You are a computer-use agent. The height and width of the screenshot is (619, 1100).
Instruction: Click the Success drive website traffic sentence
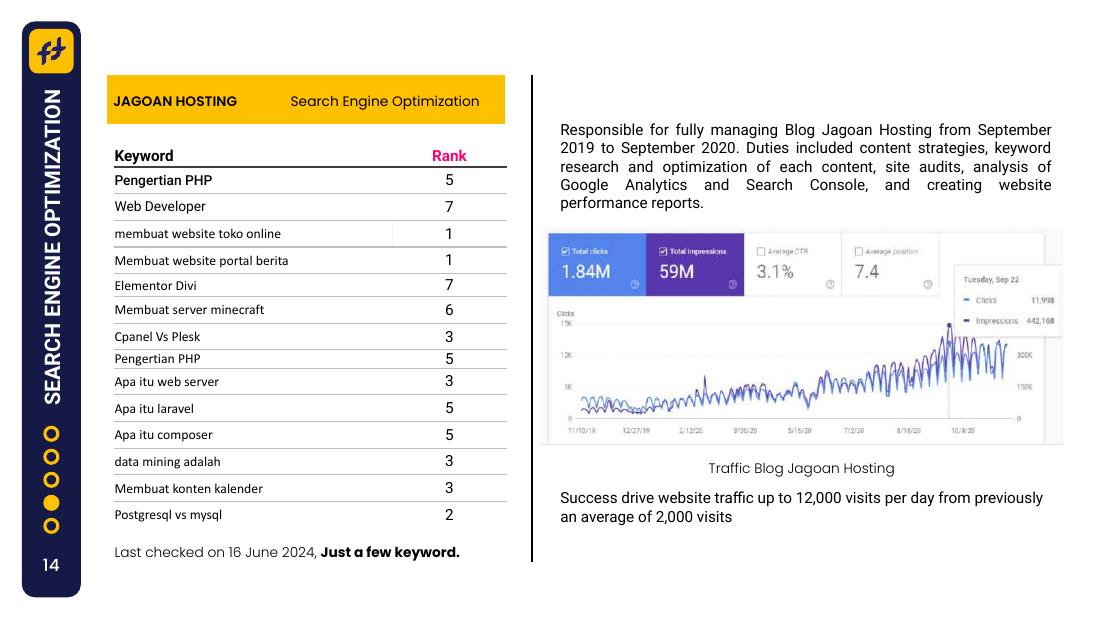[801, 507]
